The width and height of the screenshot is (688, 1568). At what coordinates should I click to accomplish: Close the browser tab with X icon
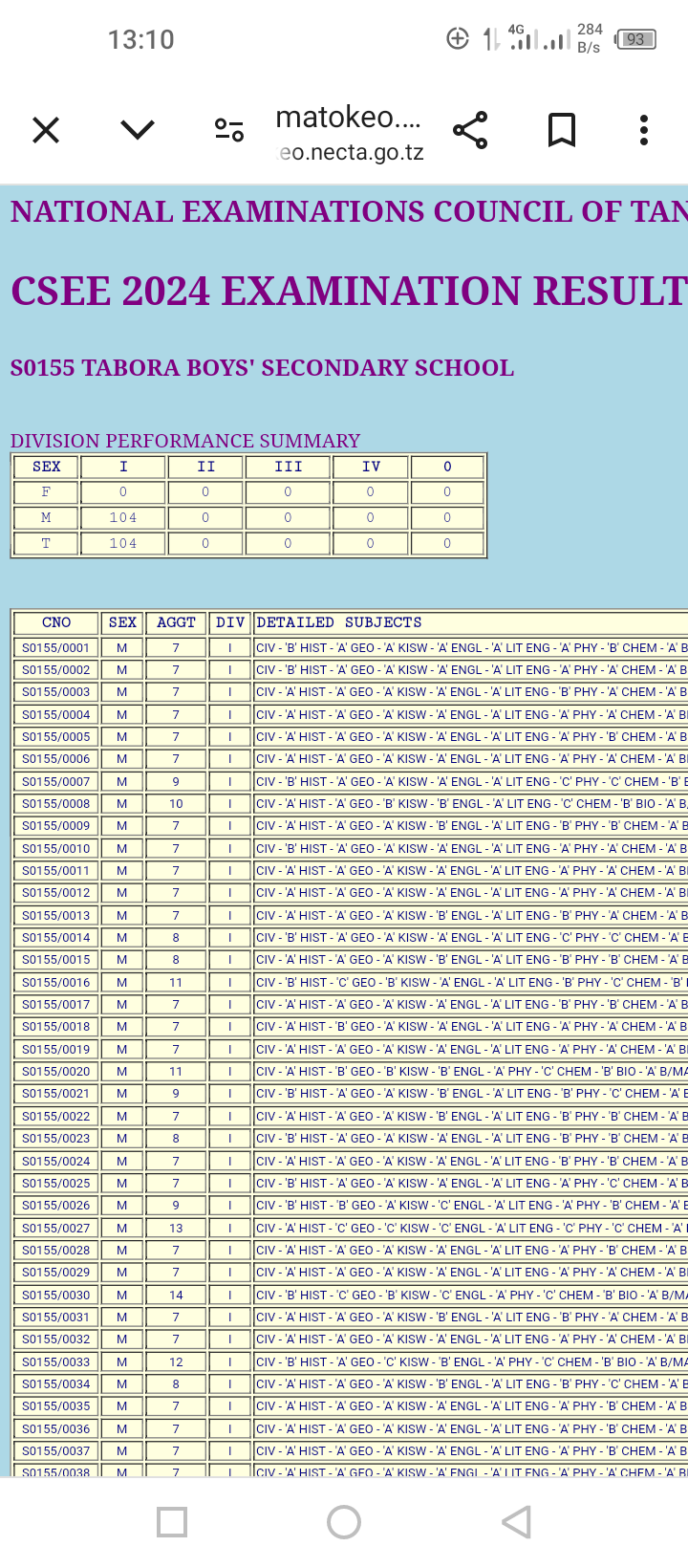pos(46,130)
